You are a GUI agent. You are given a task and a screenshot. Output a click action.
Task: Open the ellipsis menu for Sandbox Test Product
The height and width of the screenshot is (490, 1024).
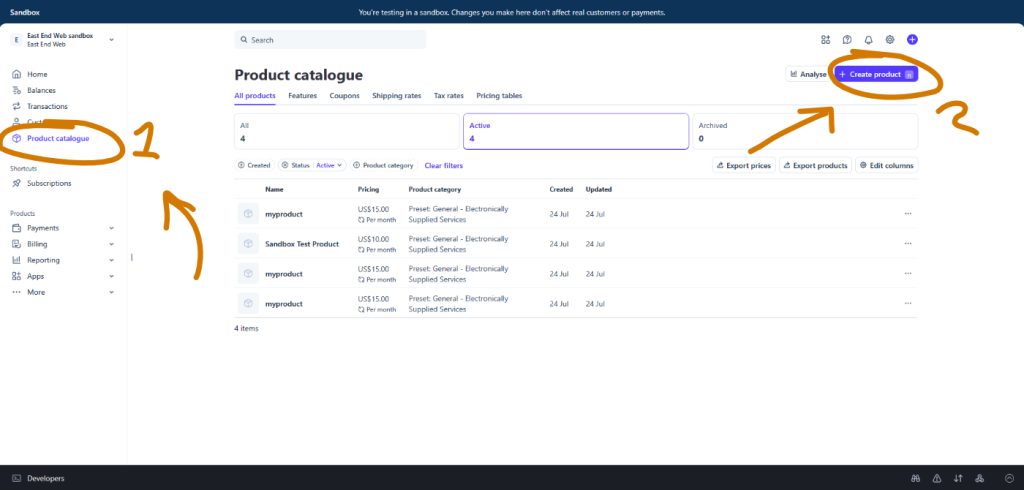click(908, 244)
